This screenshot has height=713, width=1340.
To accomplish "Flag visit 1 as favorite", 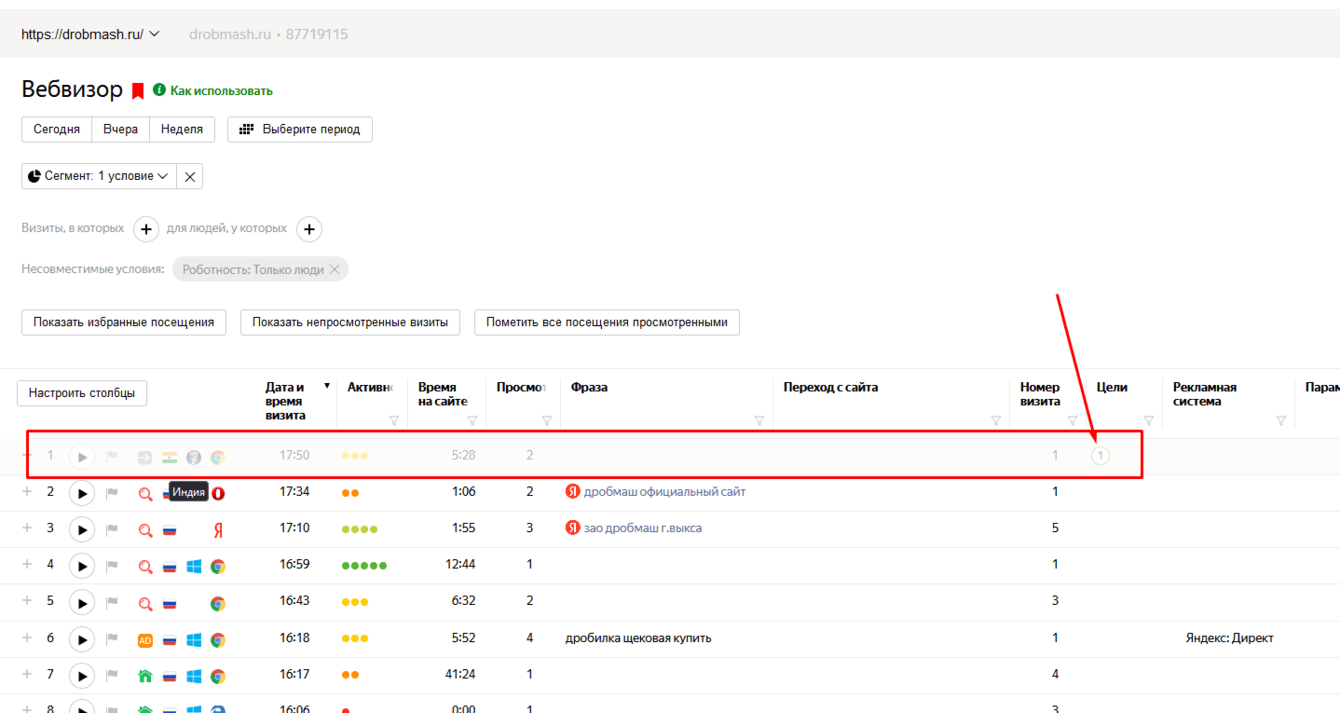I will pos(112,457).
